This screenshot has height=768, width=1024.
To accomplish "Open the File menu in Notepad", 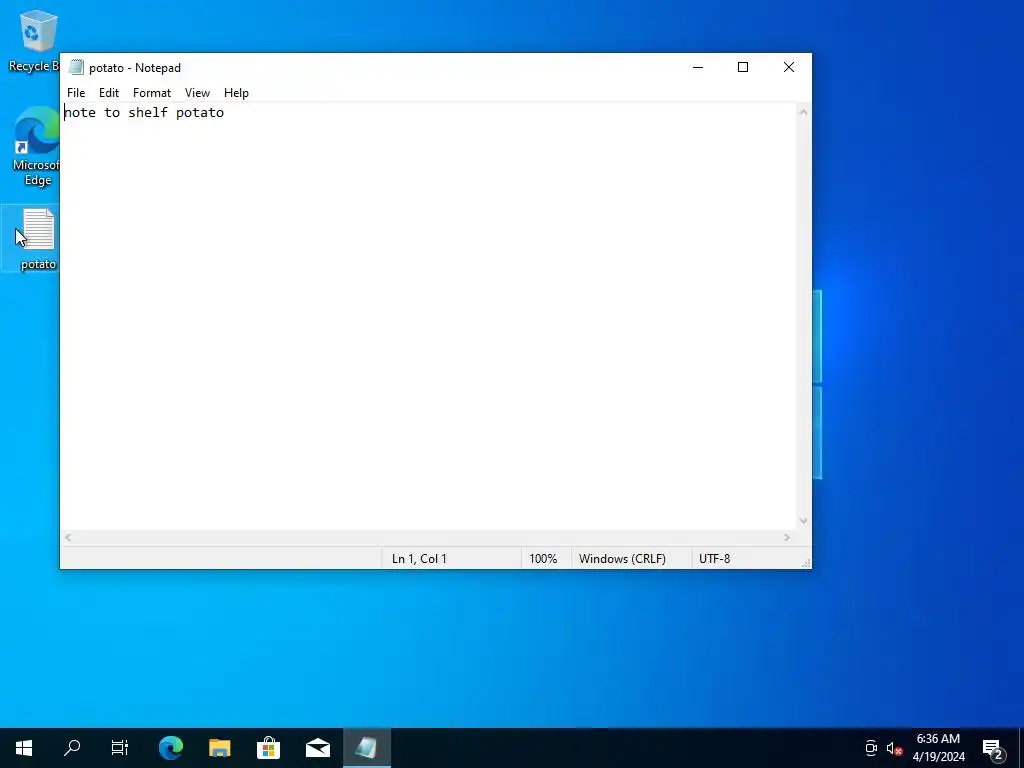I will coord(76,93).
